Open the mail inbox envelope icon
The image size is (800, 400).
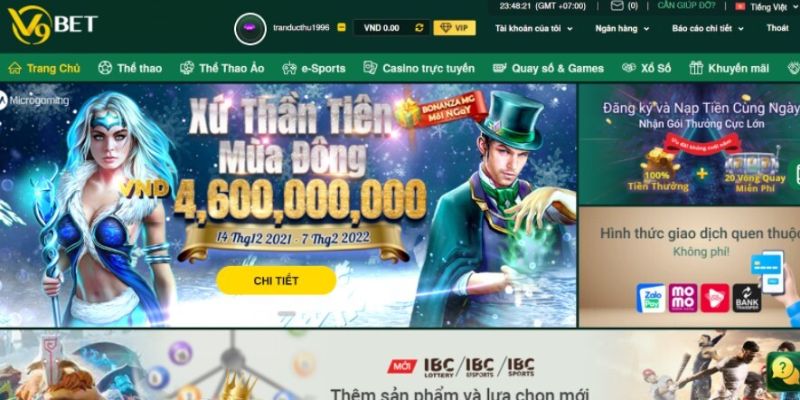pos(617,6)
